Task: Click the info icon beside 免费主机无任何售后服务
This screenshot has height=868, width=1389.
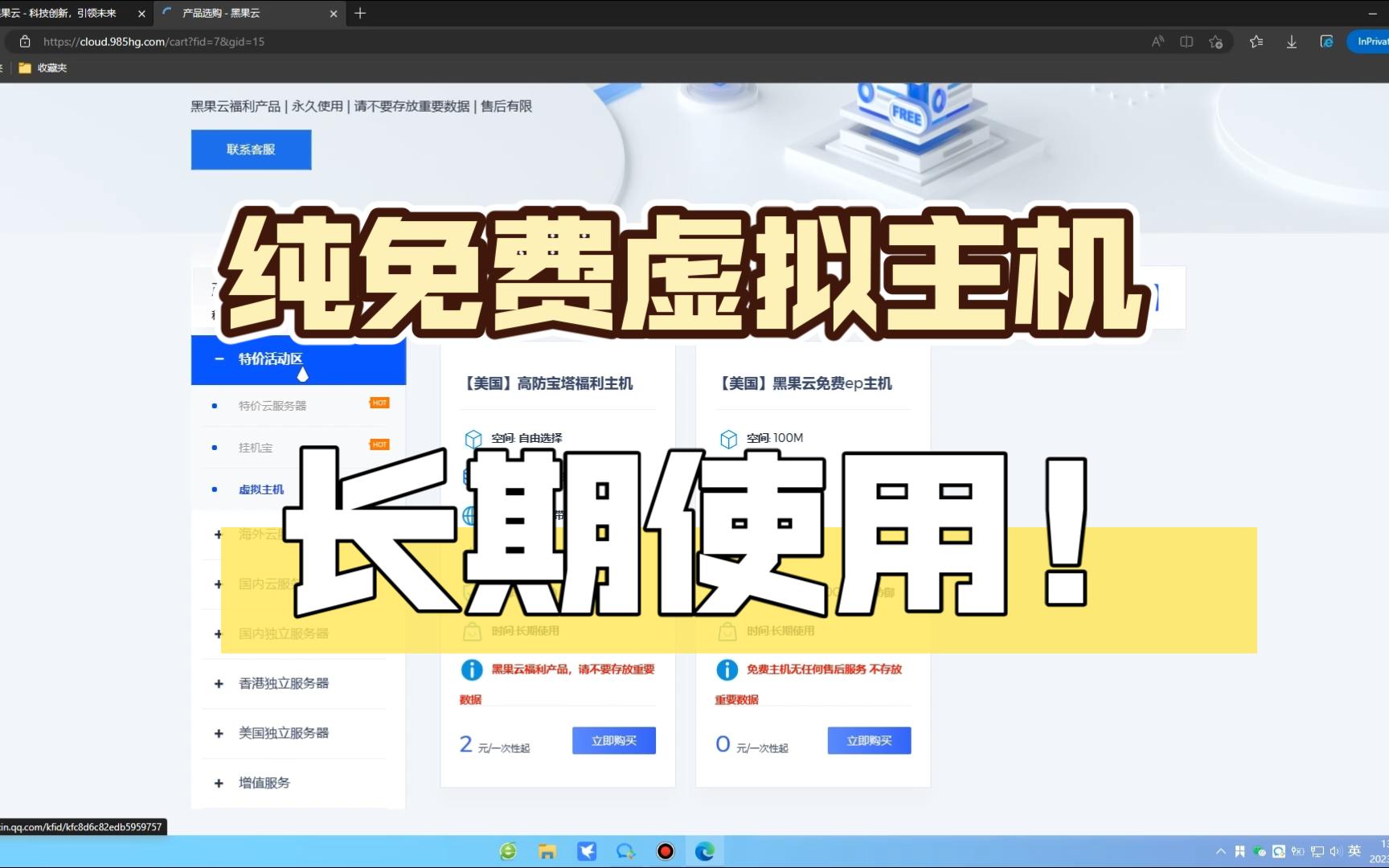Action: (727, 669)
